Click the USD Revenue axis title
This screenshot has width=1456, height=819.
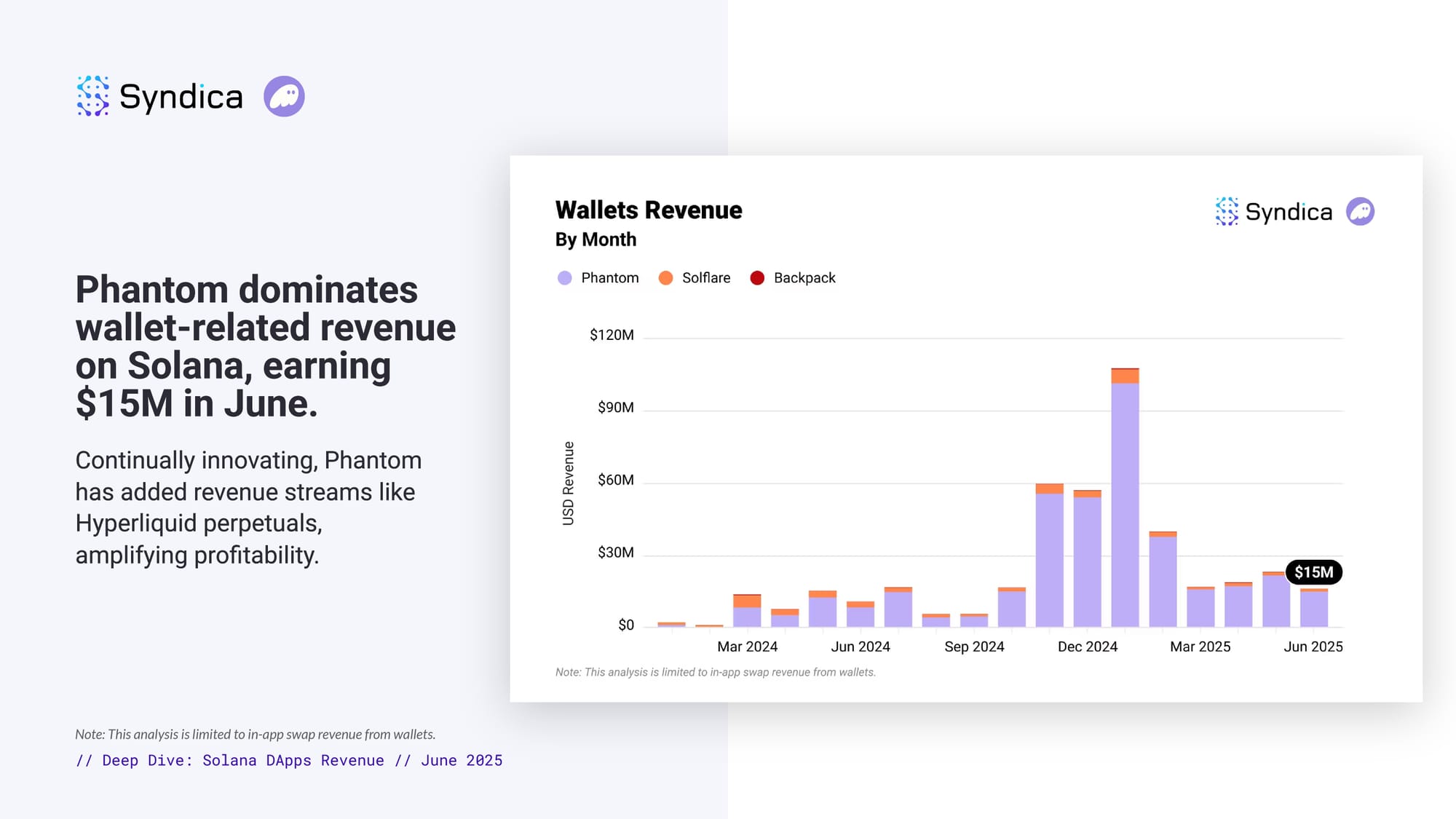(x=569, y=483)
